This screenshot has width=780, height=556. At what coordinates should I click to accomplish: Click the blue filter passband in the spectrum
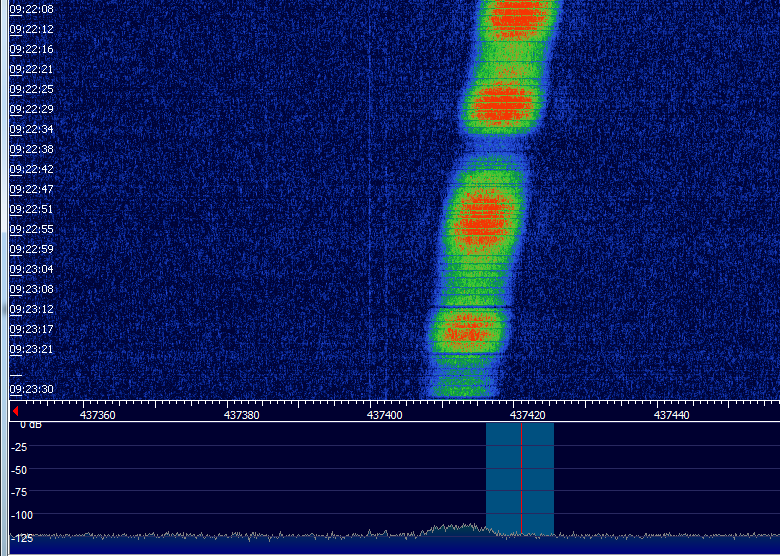coord(520,478)
